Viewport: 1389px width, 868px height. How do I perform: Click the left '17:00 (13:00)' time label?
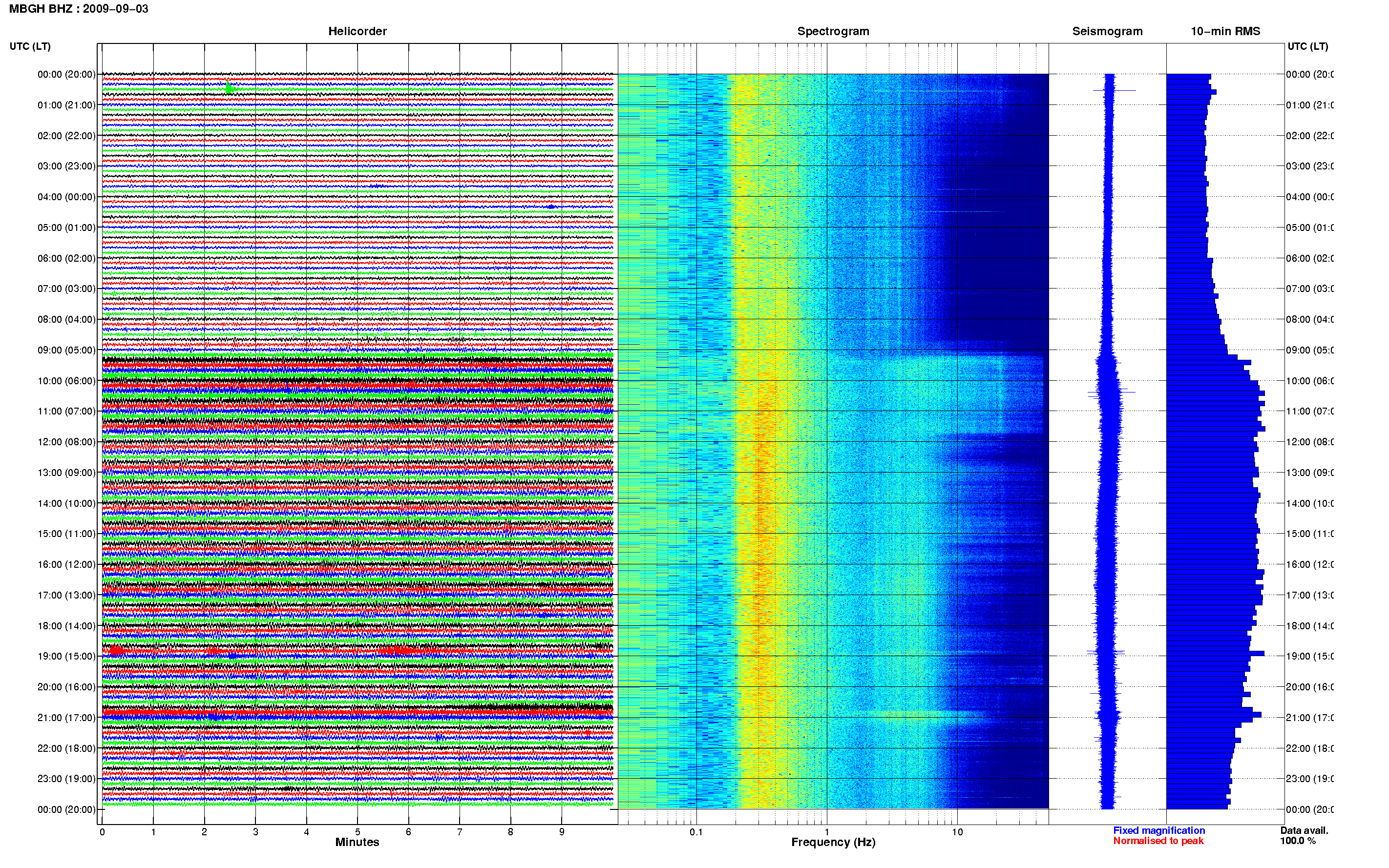[x=66, y=595]
